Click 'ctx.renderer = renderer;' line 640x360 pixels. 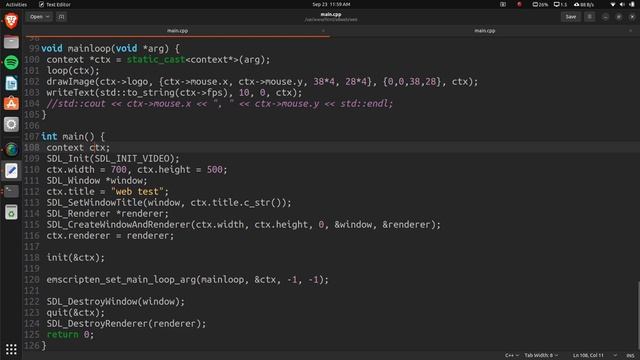pyautogui.click(x=110, y=236)
